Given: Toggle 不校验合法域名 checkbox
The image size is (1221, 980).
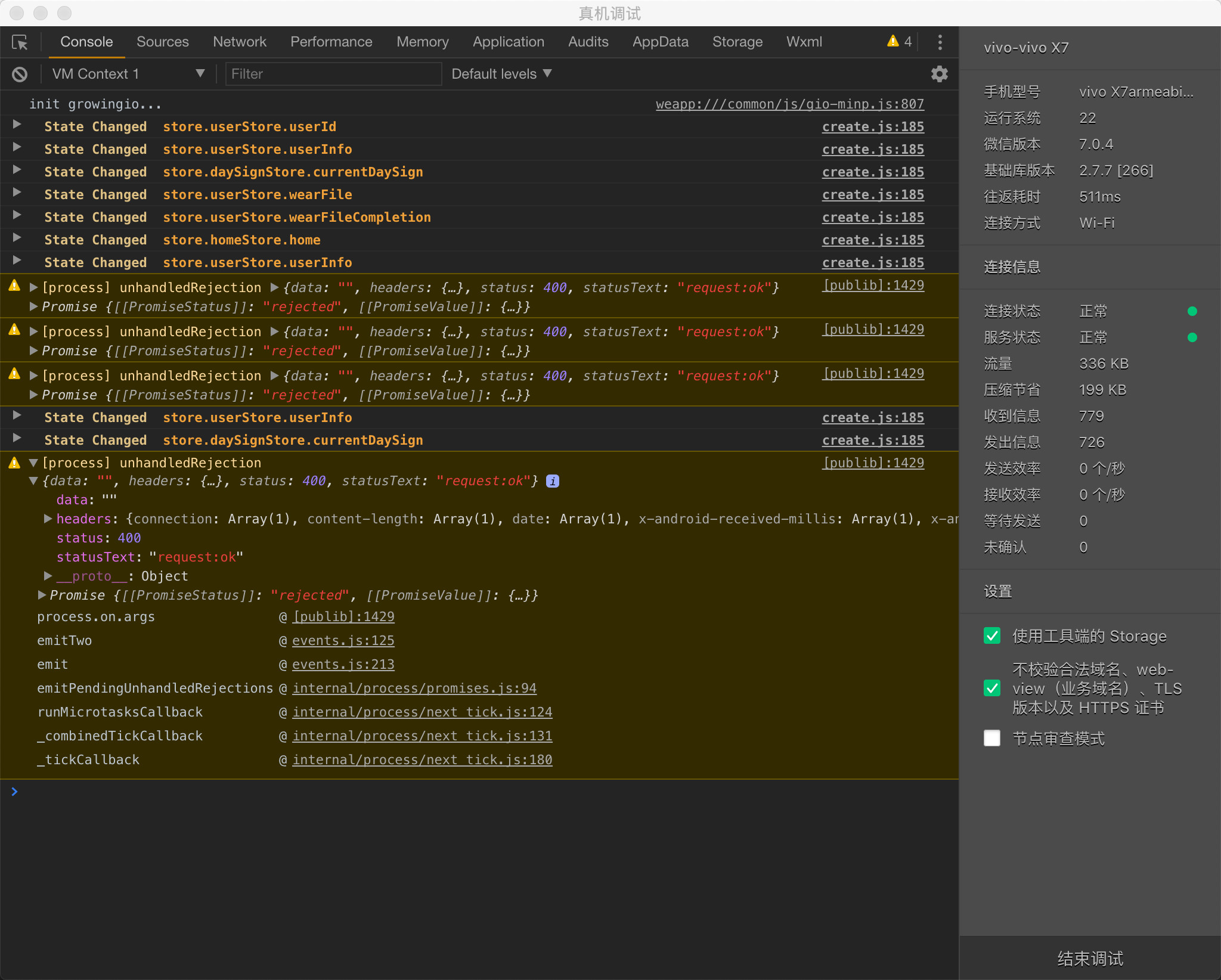Looking at the screenshot, I should [992, 689].
